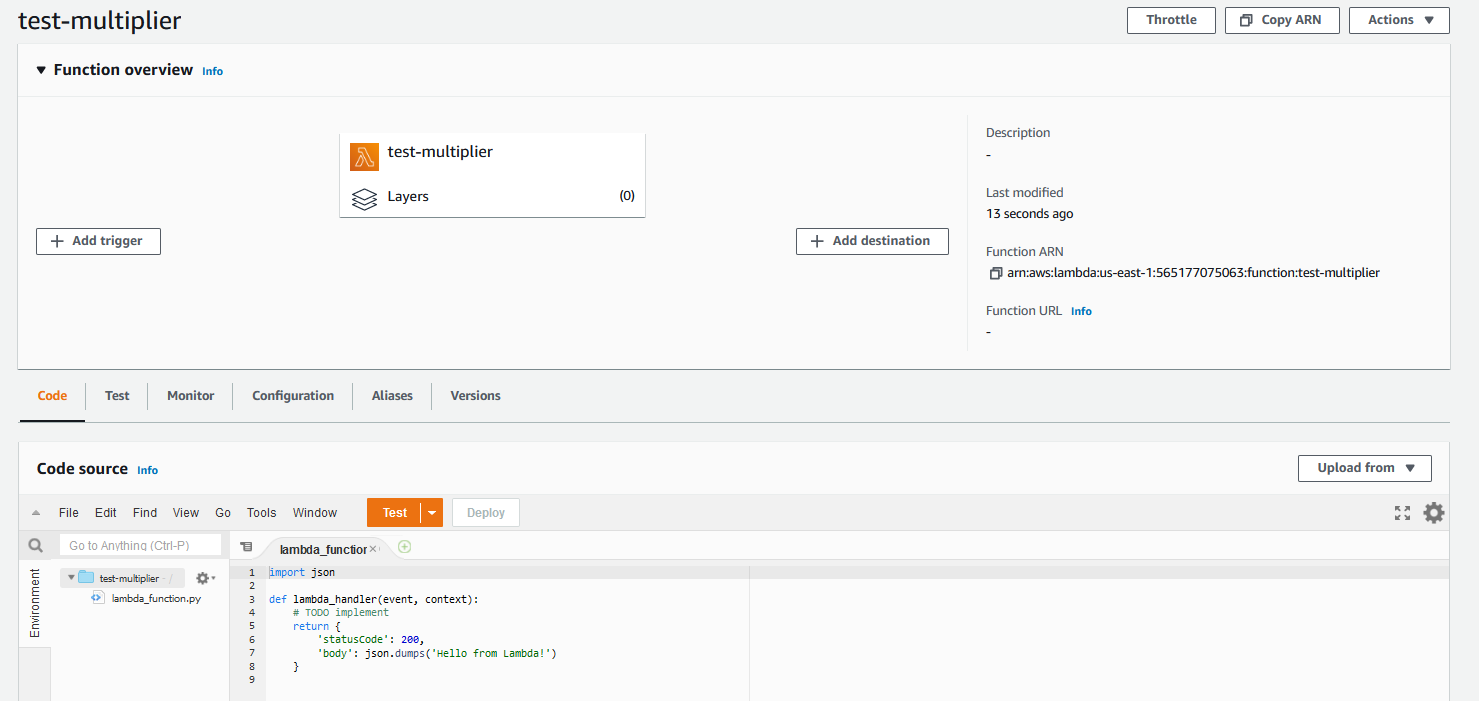Open the Tools menu in editor
This screenshot has width=1479, height=701.
tap(261, 513)
